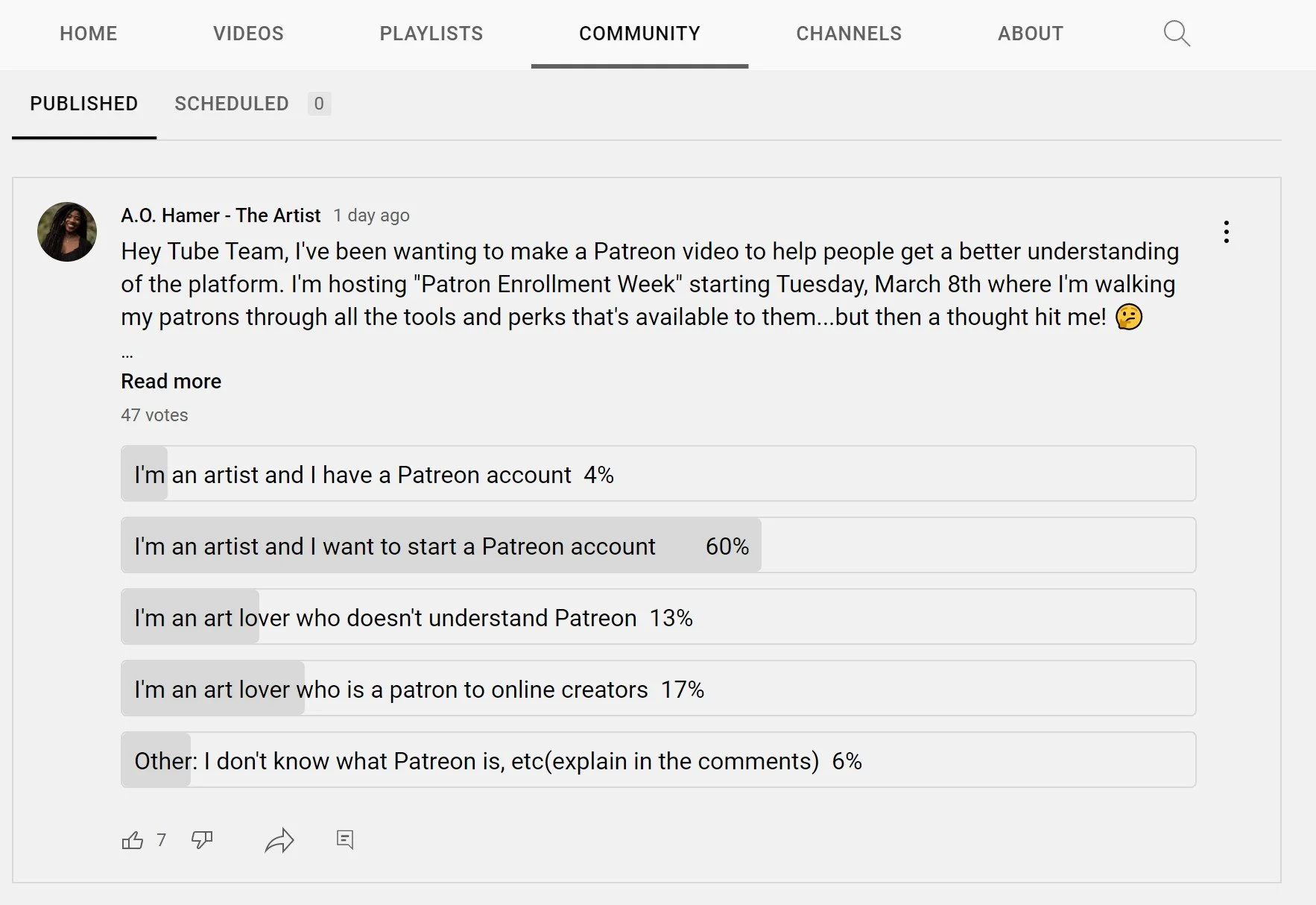Select the Published sub-tab
Viewport: 1316px width, 905px height.
[x=83, y=104]
